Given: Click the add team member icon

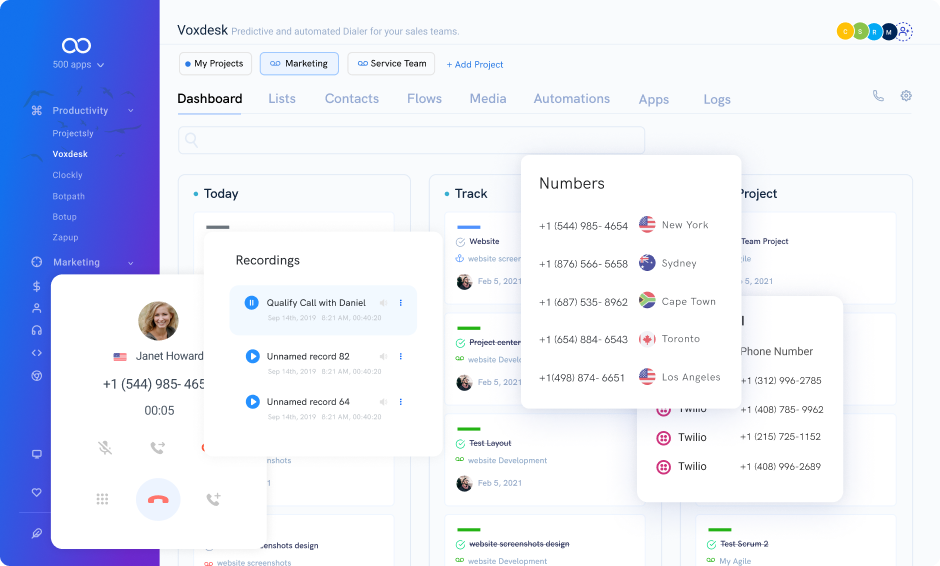Looking at the screenshot, I should pyautogui.click(x=904, y=32).
